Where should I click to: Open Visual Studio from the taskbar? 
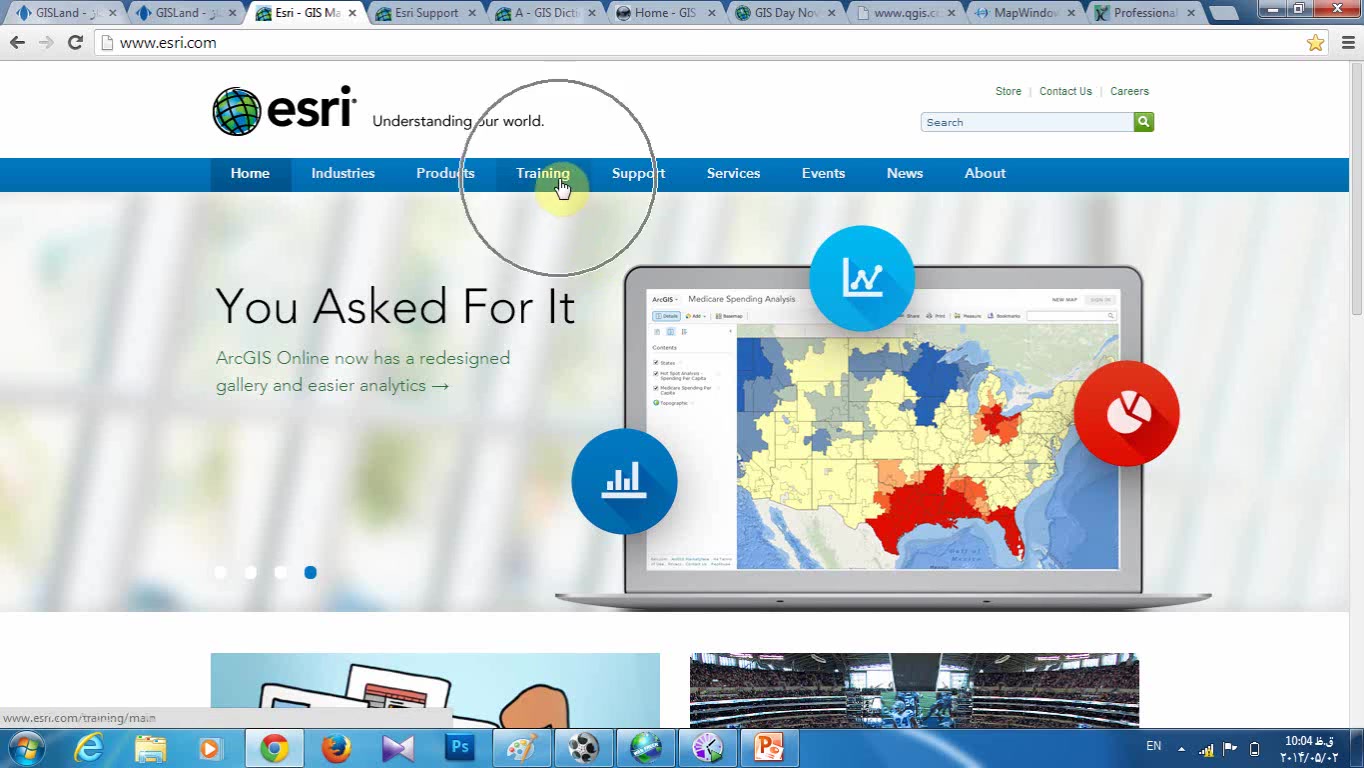[x=398, y=748]
